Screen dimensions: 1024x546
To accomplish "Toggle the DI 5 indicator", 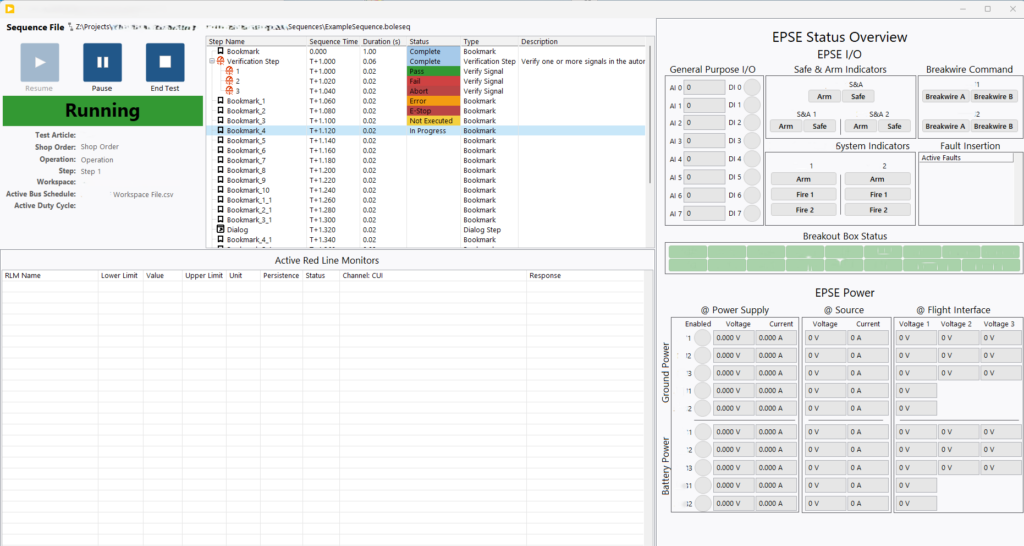I will pyautogui.click(x=752, y=177).
